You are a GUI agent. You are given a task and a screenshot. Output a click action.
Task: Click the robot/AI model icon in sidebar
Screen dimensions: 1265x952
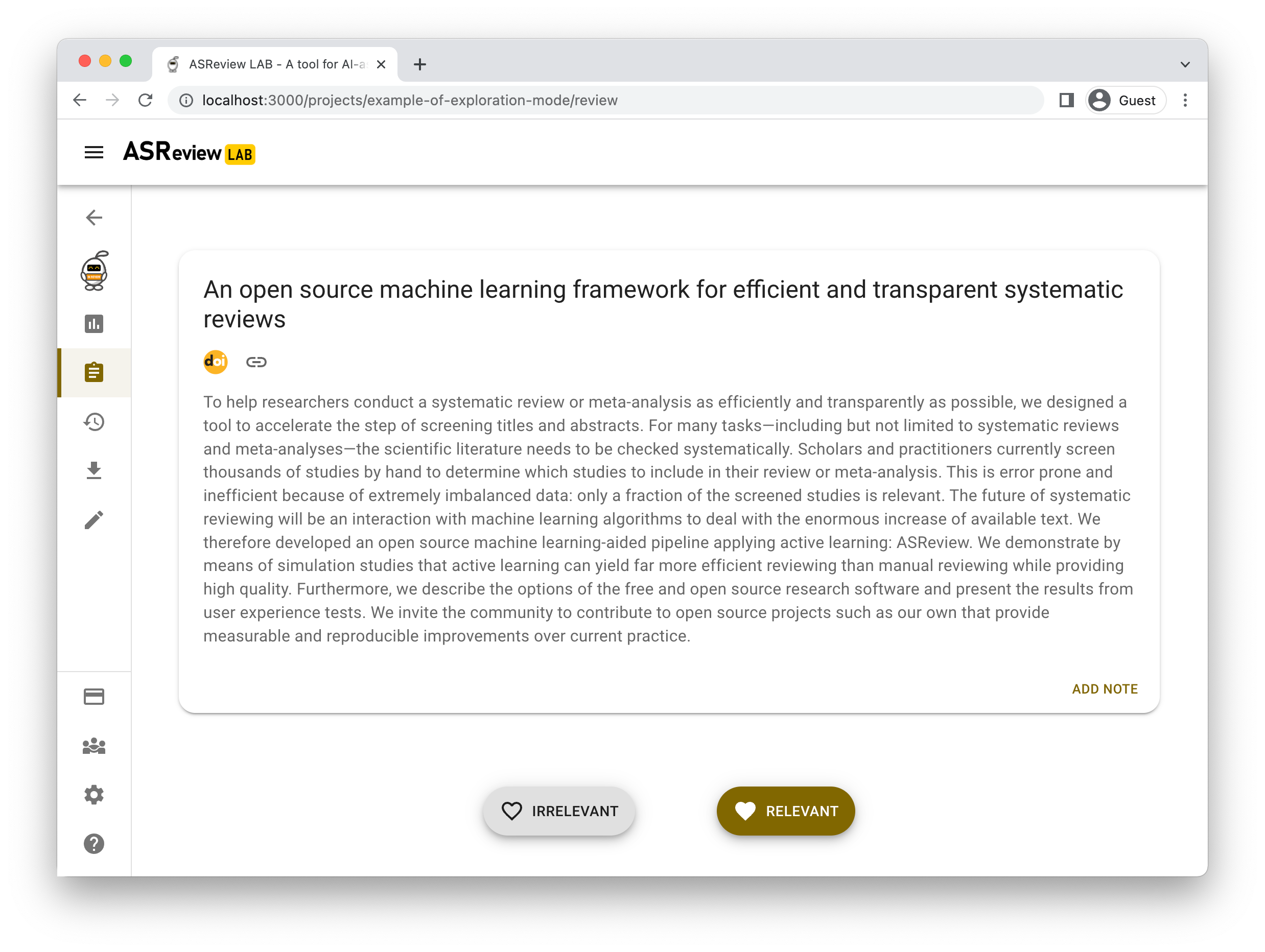tap(95, 271)
